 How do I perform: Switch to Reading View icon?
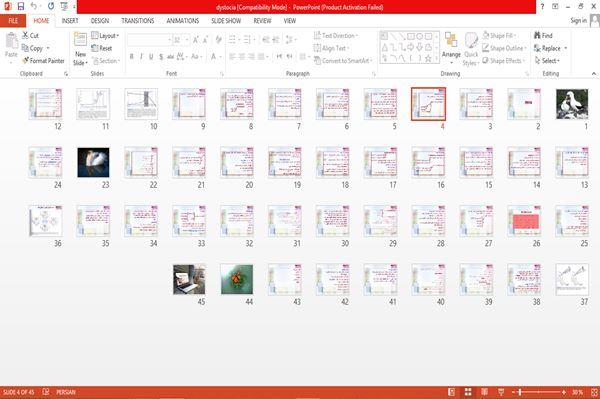[484, 392]
